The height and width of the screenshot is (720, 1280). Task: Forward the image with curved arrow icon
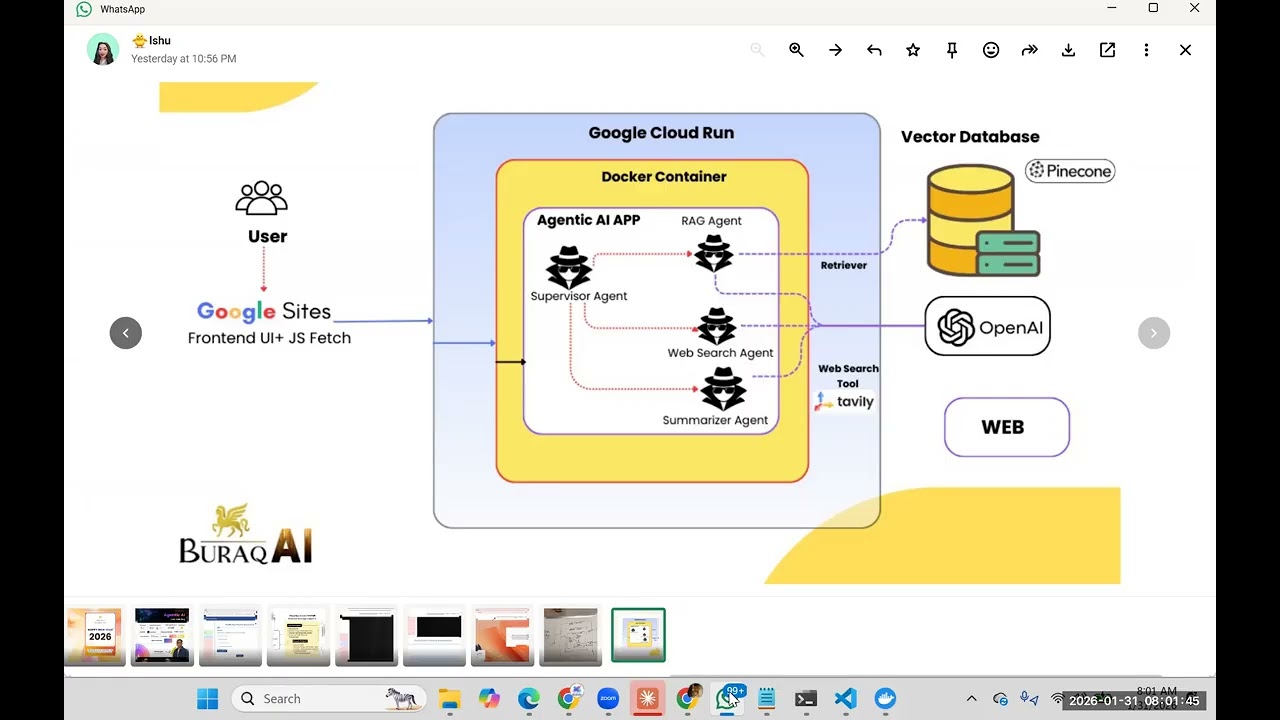1030,50
